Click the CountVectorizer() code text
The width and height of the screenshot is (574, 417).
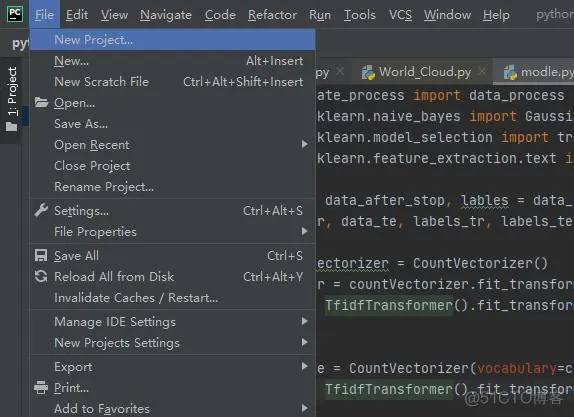coord(480,263)
